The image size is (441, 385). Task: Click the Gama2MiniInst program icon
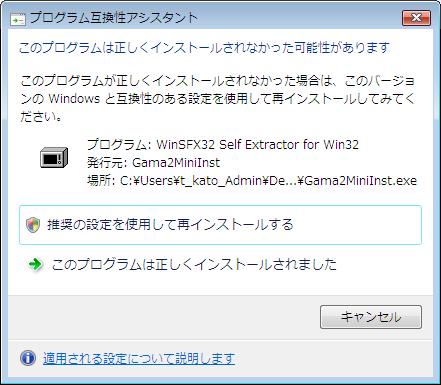[54, 157]
